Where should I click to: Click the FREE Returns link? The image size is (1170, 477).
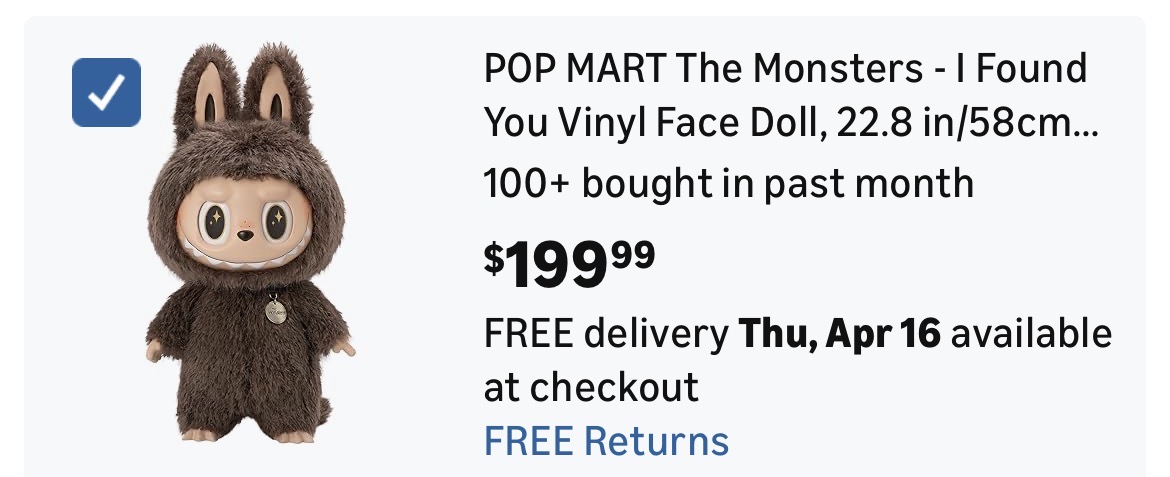pos(606,440)
